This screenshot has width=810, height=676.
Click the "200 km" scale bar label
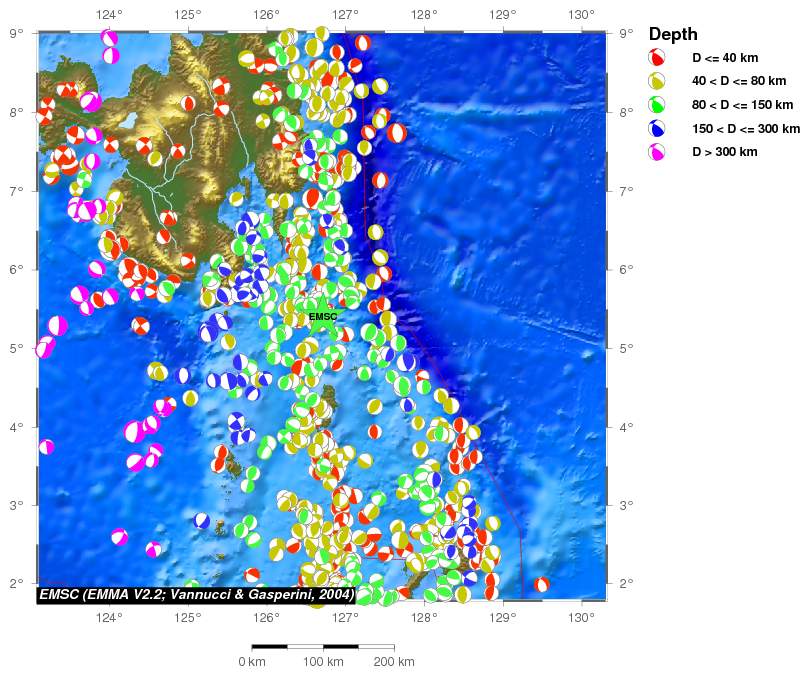coord(393,662)
